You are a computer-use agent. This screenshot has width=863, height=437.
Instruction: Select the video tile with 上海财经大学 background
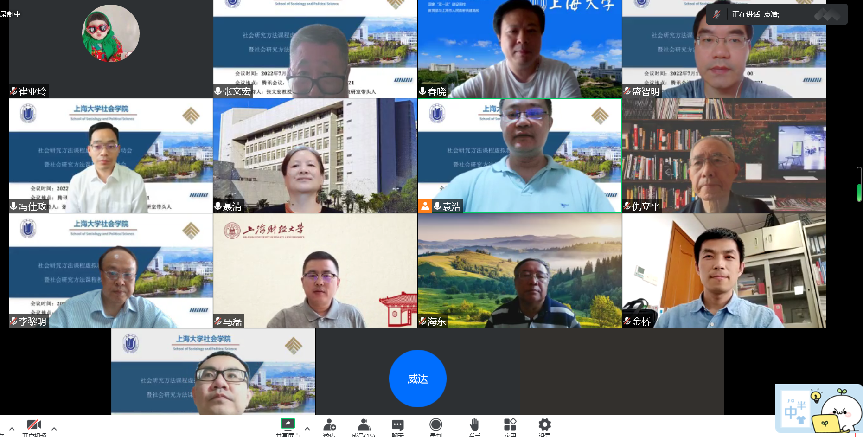(315, 271)
